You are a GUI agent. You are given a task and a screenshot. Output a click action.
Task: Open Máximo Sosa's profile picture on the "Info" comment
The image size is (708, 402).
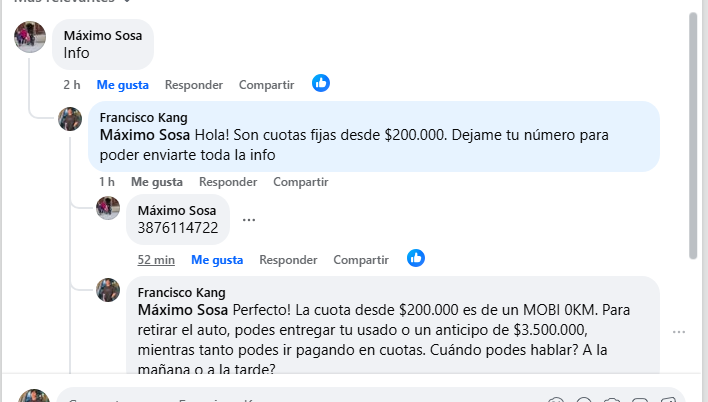coord(30,36)
